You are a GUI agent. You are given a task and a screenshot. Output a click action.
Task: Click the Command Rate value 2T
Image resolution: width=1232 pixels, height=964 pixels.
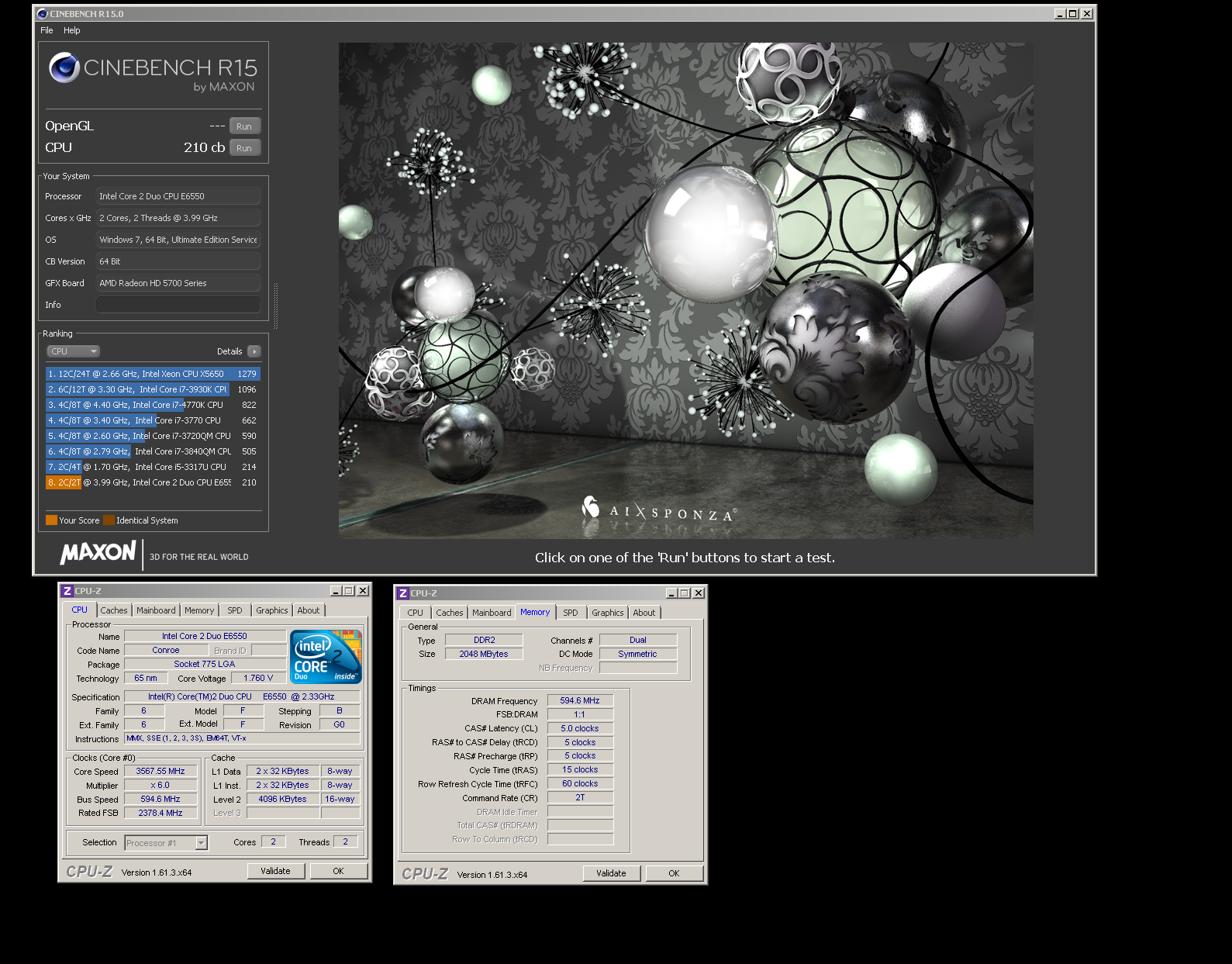pyautogui.click(x=580, y=797)
